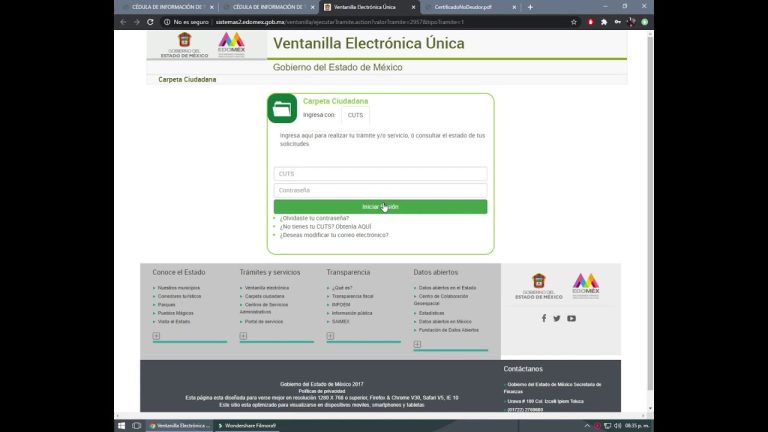Screen dimensions: 768x432
Task: Click the taskbar clock
Action: pos(637,426)
